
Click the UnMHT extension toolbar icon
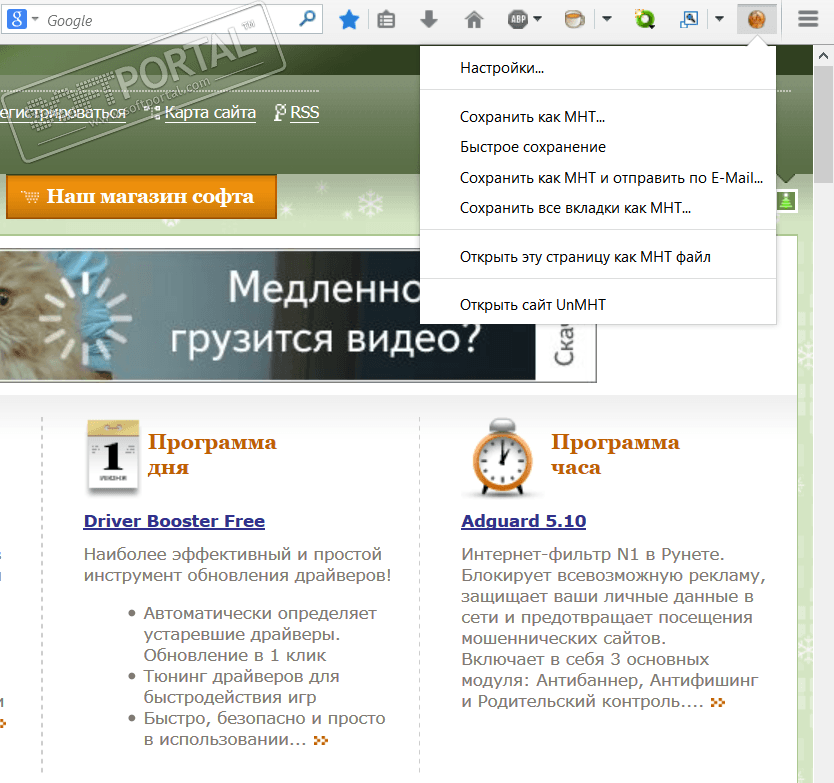[x=757, y=20]
